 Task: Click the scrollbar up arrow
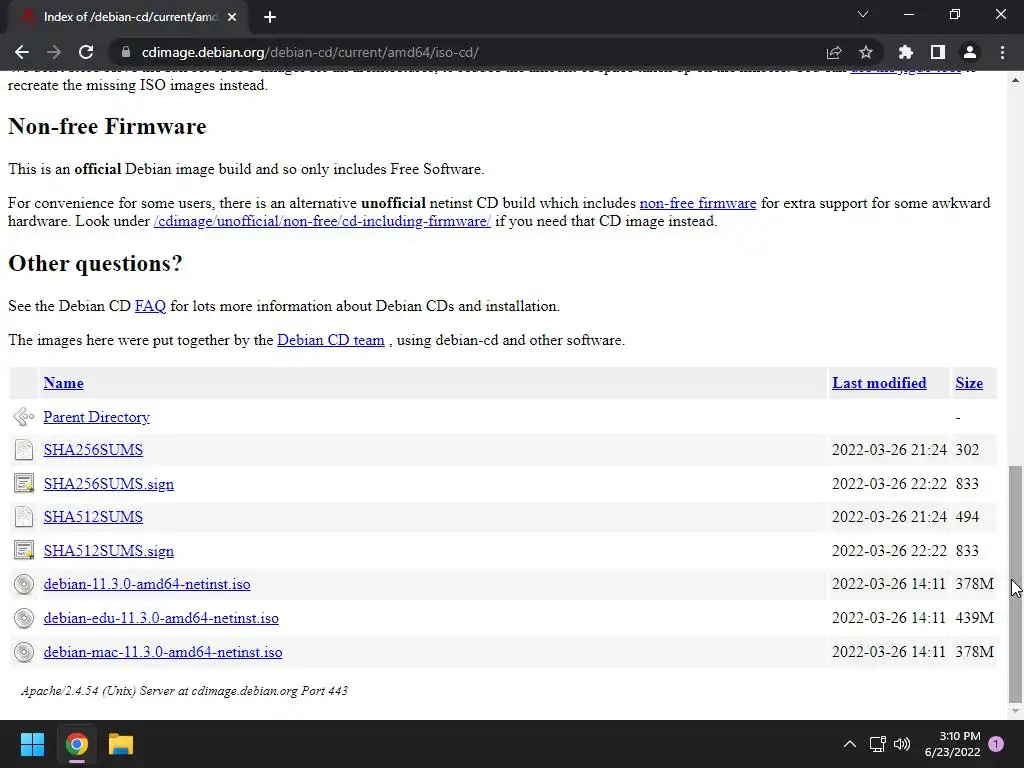click(1015, 80)
